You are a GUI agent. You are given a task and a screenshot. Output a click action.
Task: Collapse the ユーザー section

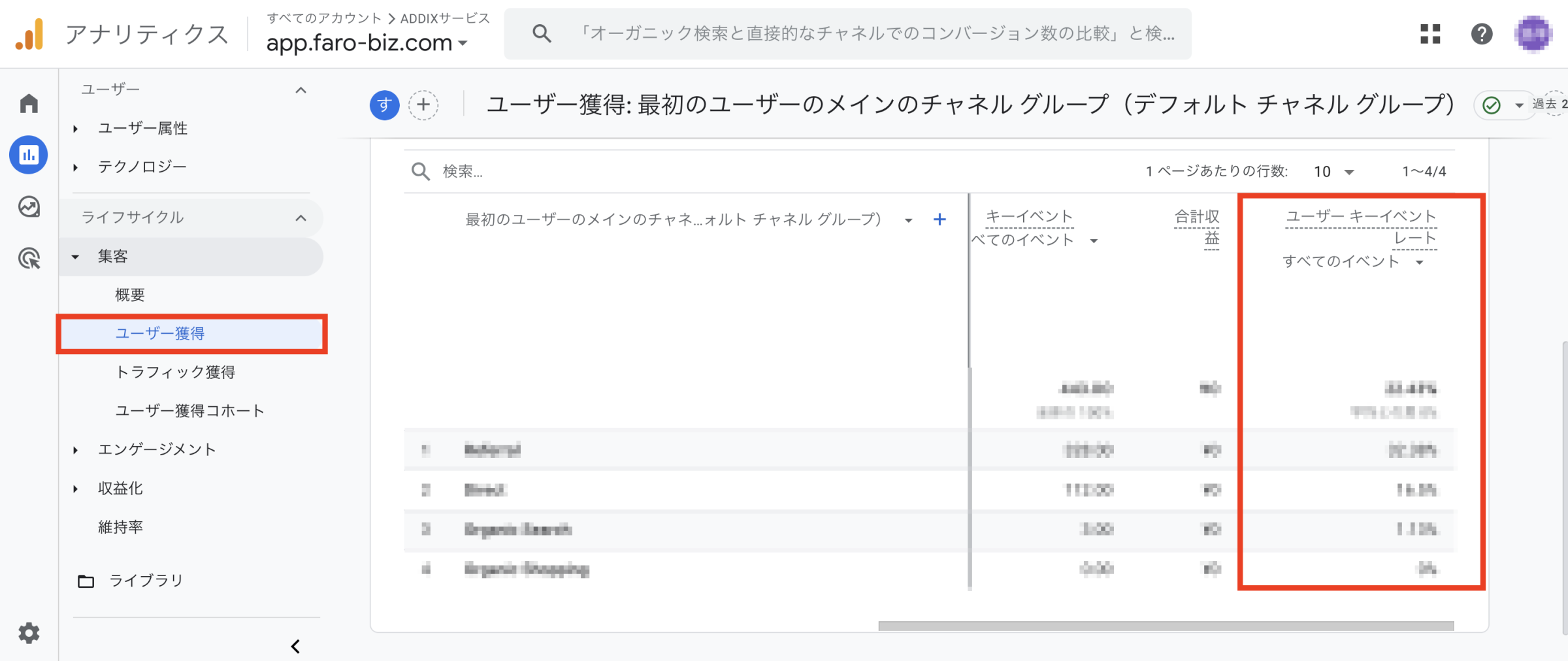[x=301, y=90]
